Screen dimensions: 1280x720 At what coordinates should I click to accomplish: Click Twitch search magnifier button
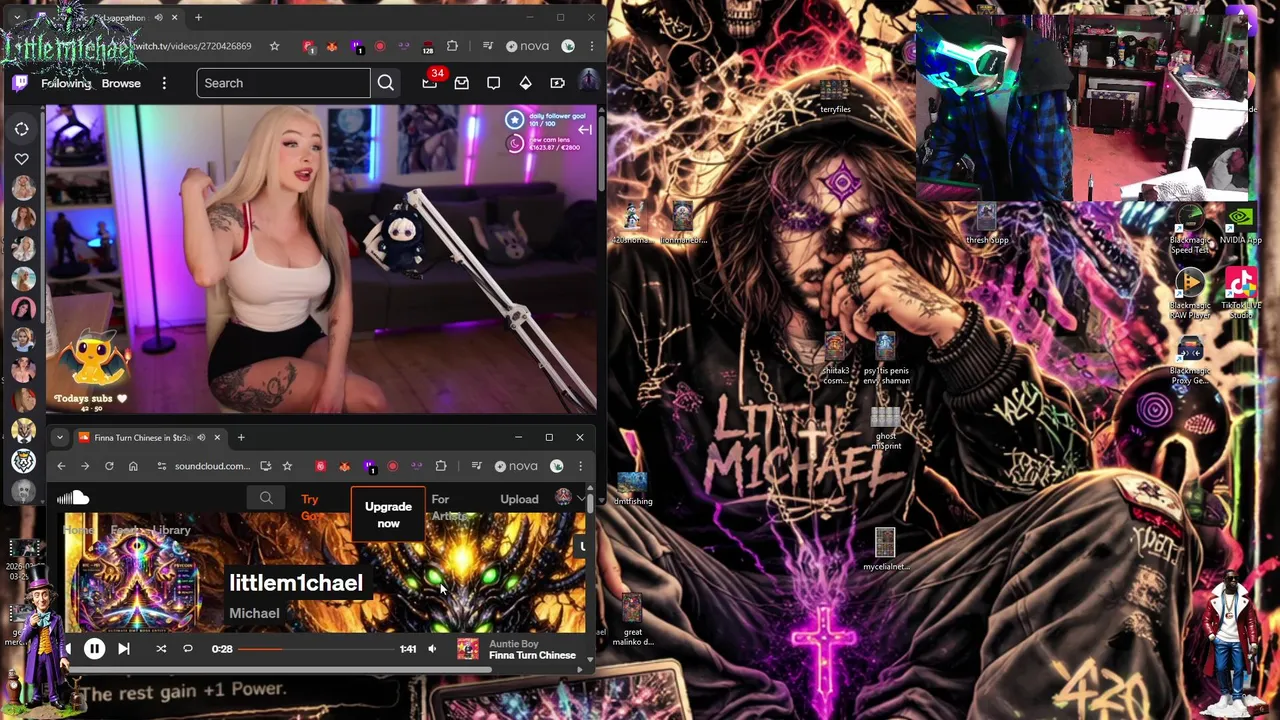(x=386, y=83)
